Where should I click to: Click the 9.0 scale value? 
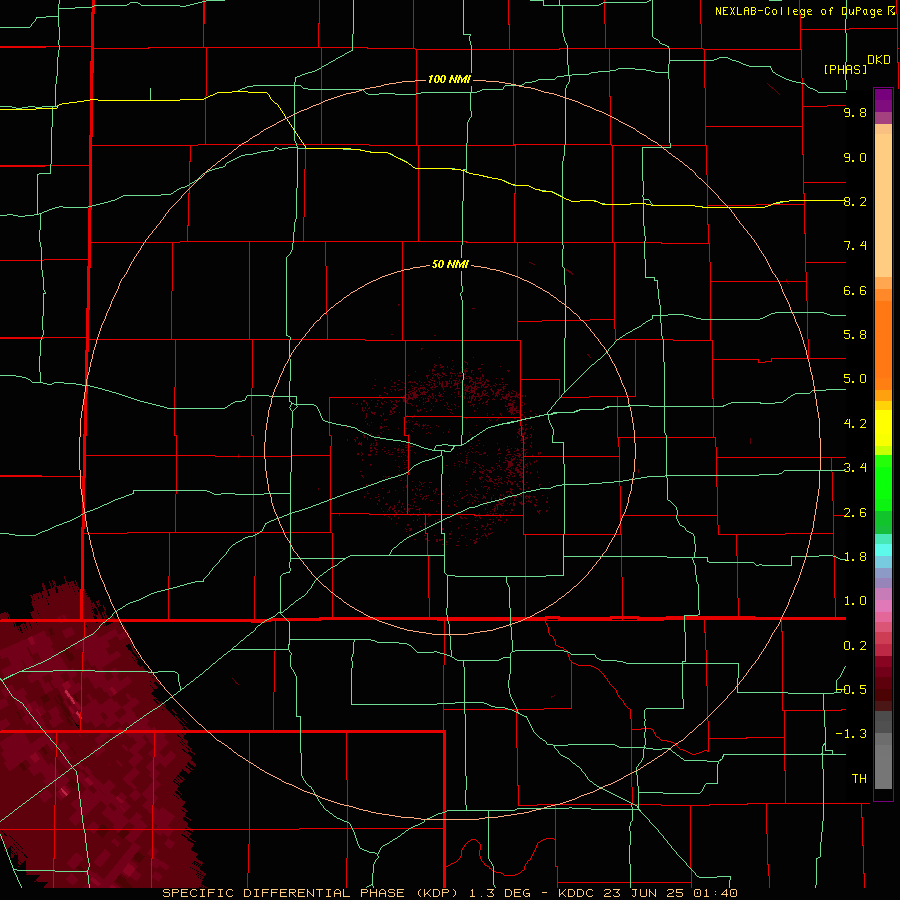tap(855, 157)
